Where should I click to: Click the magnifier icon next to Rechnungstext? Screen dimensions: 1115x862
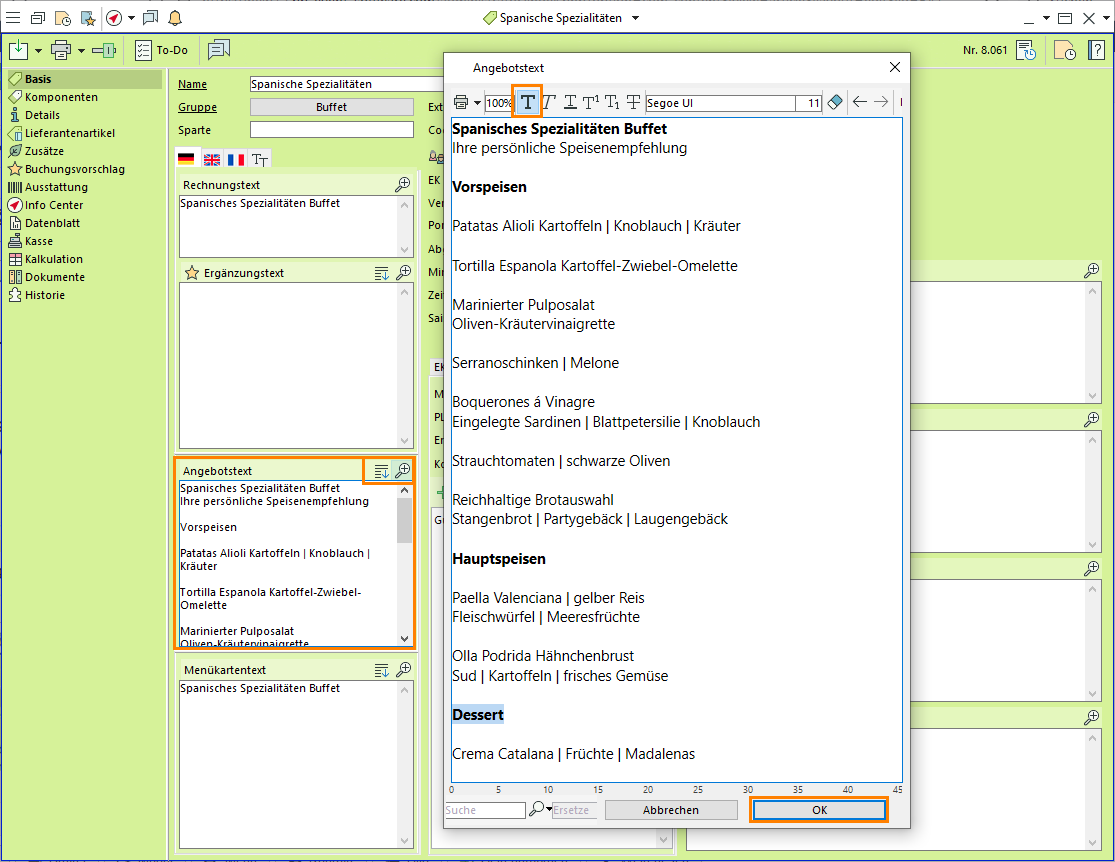(x=402, y=184)
